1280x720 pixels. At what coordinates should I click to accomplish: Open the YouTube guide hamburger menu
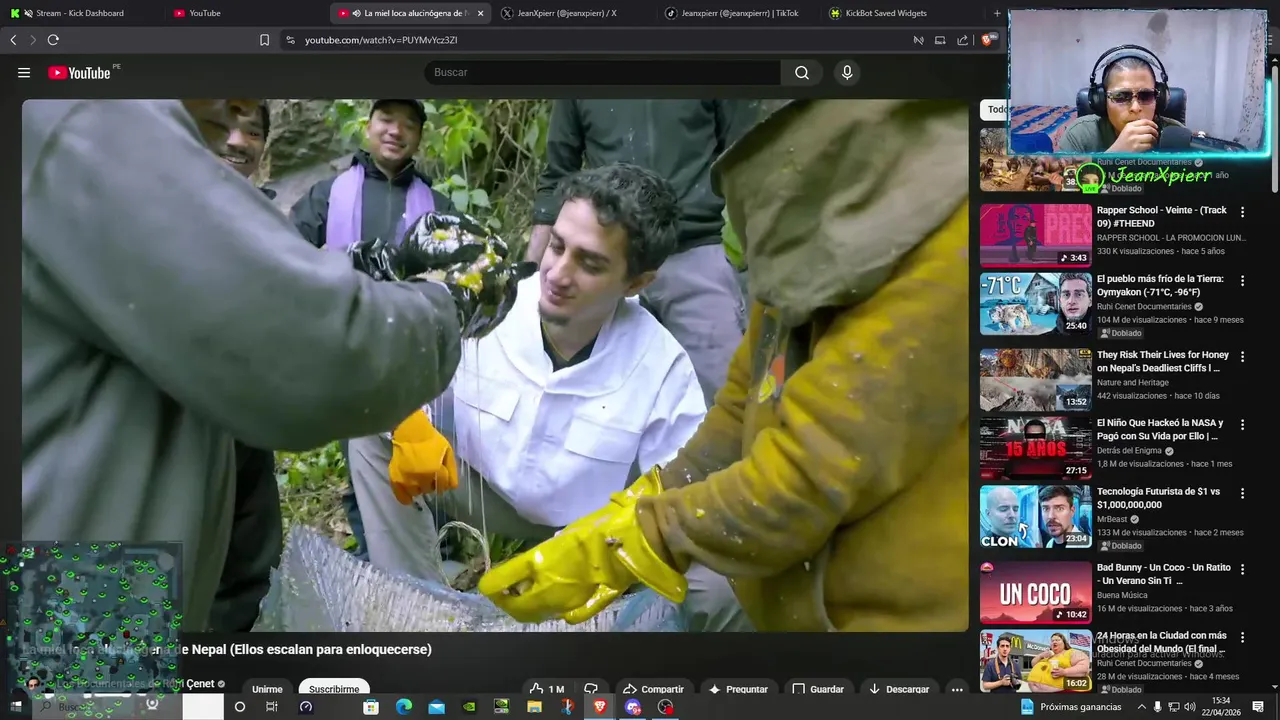coord(24,72)
